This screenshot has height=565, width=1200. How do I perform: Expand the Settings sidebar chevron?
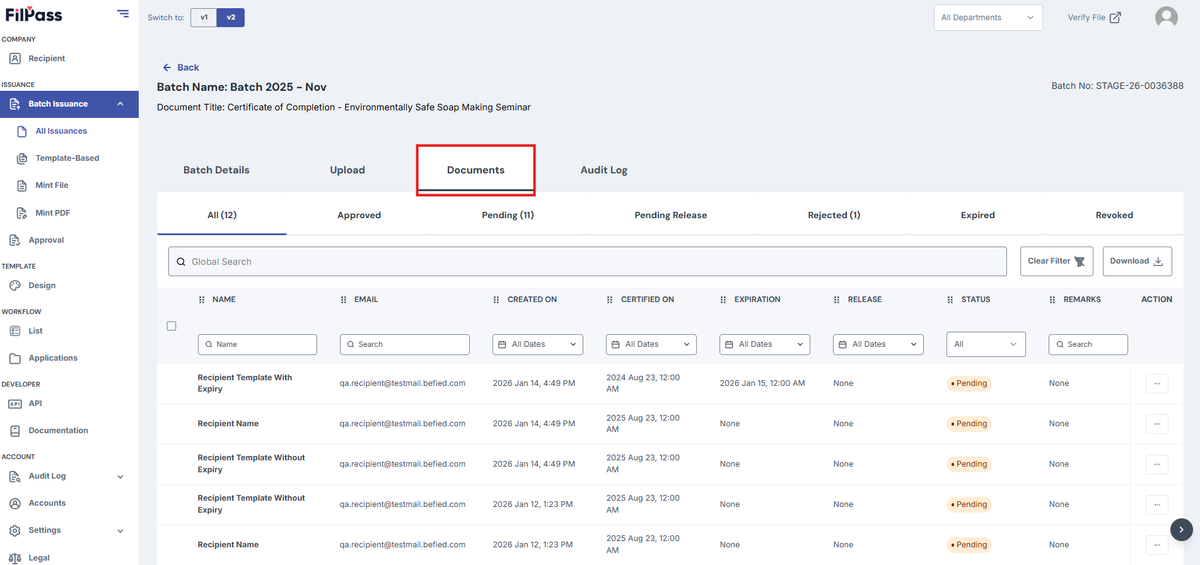point(120,531)
